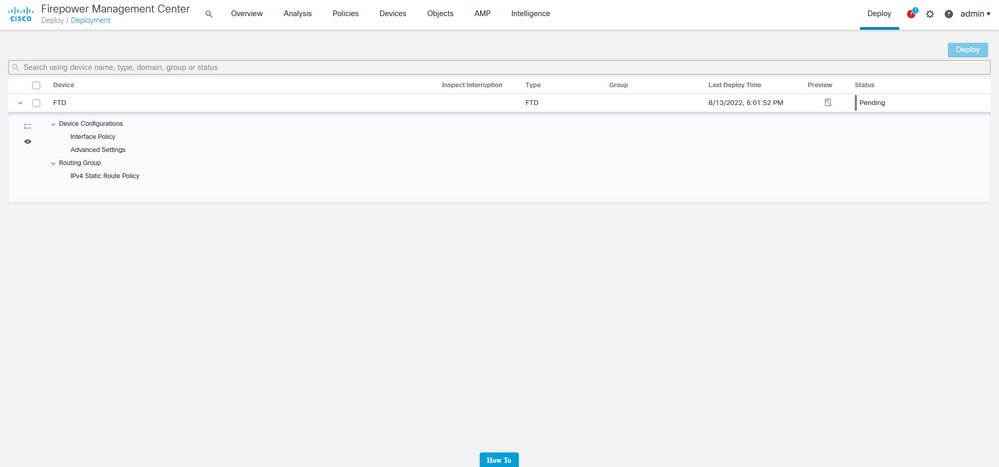Click the Pending status of FTD
Screen dimensions: 999x467
pos(872,103)
